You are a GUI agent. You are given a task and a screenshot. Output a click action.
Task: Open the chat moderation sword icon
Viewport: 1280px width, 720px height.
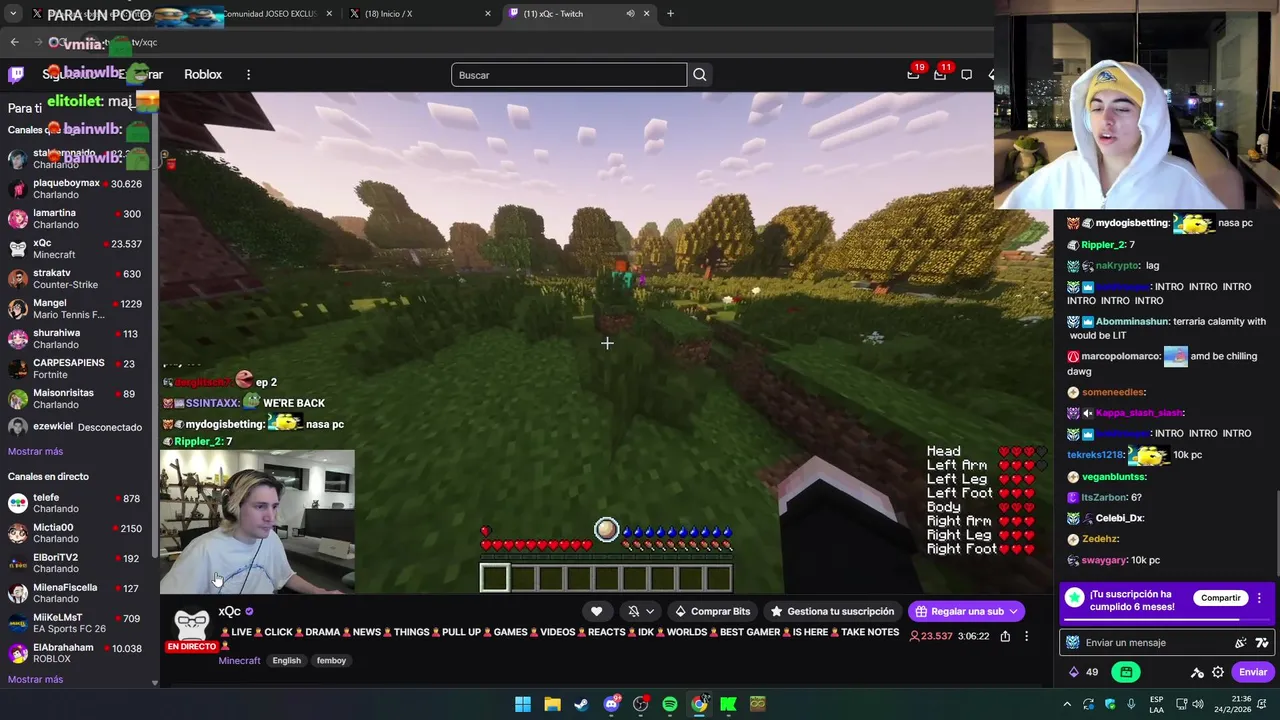click(x=1197, y=672)
